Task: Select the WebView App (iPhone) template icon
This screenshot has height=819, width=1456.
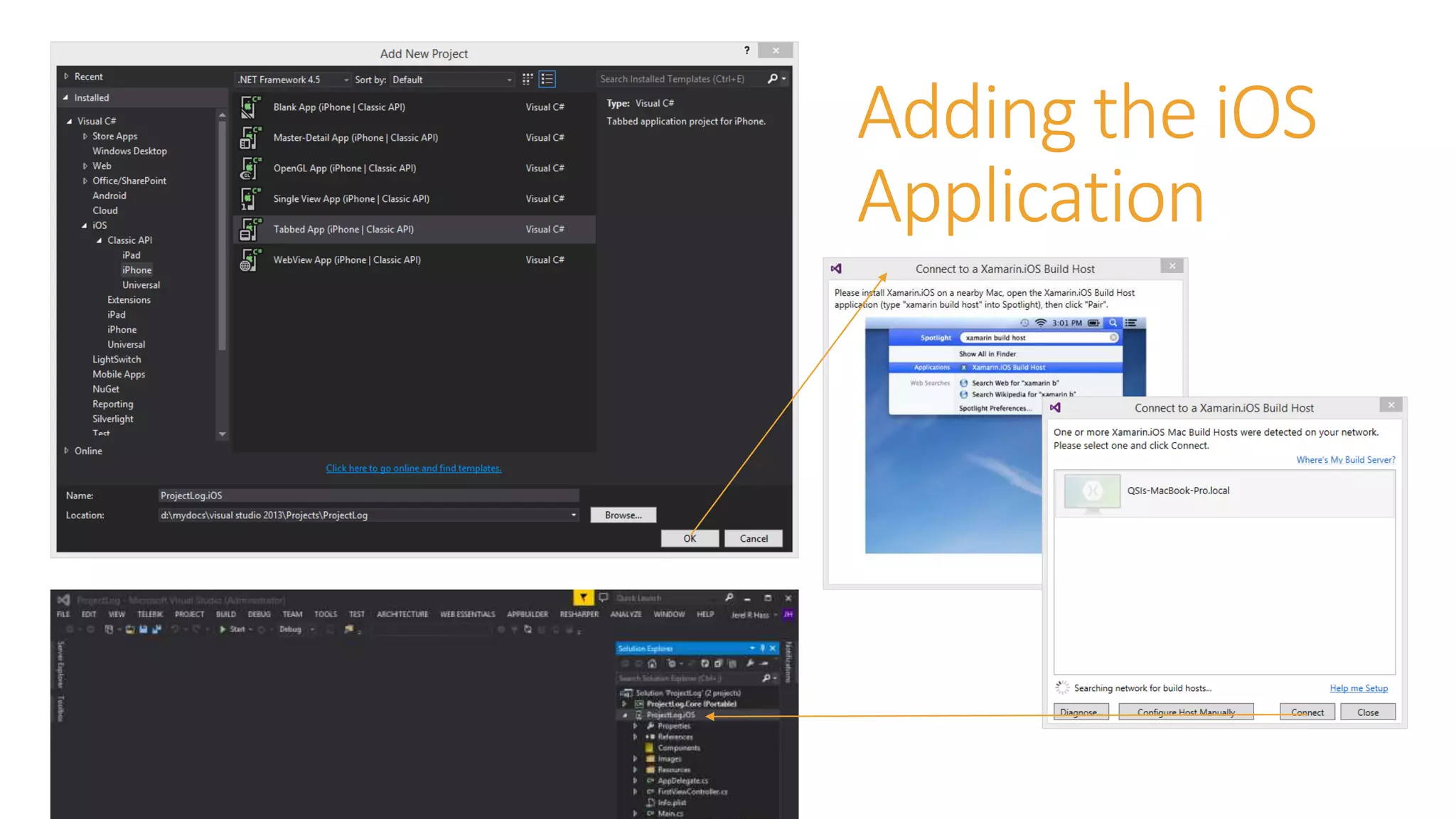Action: pos(250,260)
